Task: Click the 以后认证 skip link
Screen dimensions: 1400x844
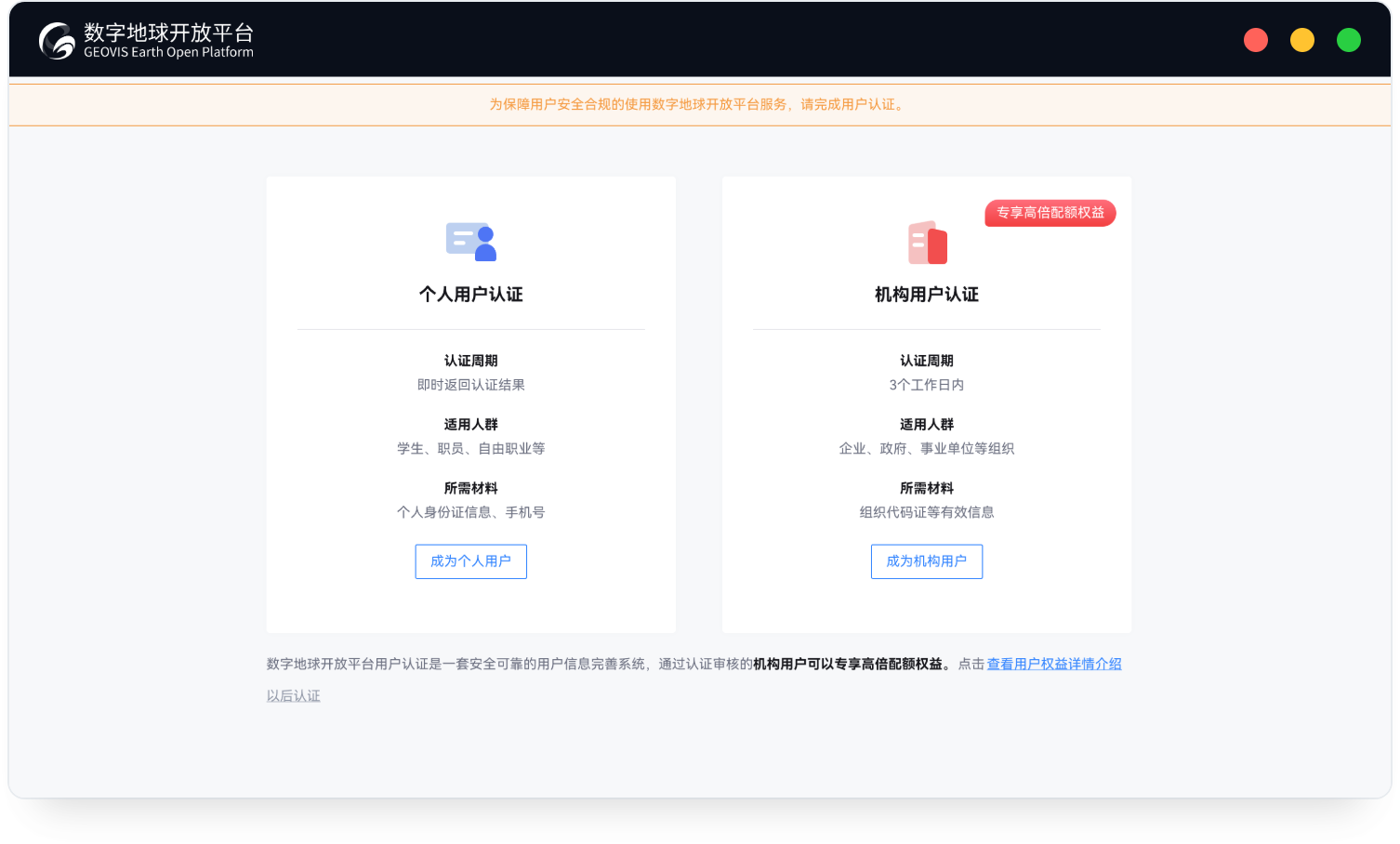Action: (x=294, y=696)
